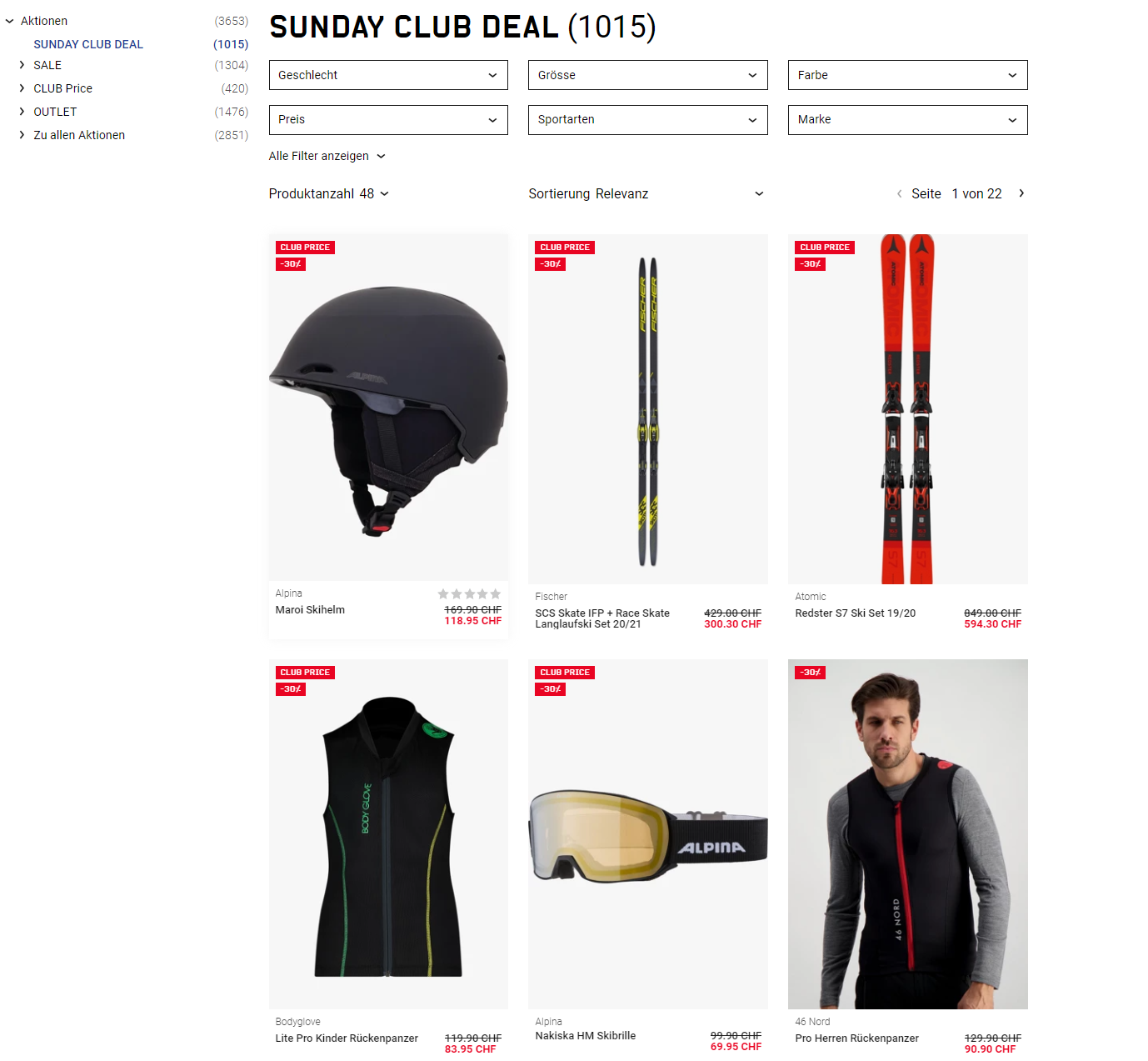Open the Grösse filter dropdown
This screenshot has height=1061, width=1148.
(648, 75)
